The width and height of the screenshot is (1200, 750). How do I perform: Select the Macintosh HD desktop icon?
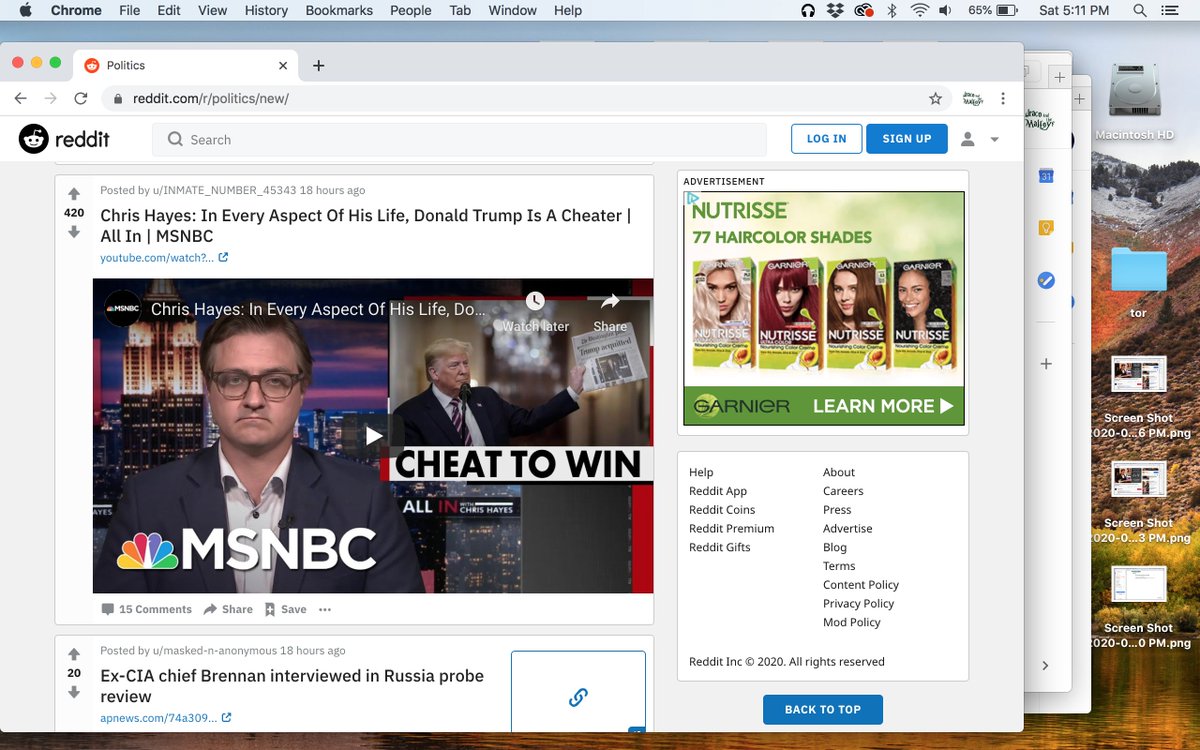coord(1134,104)
